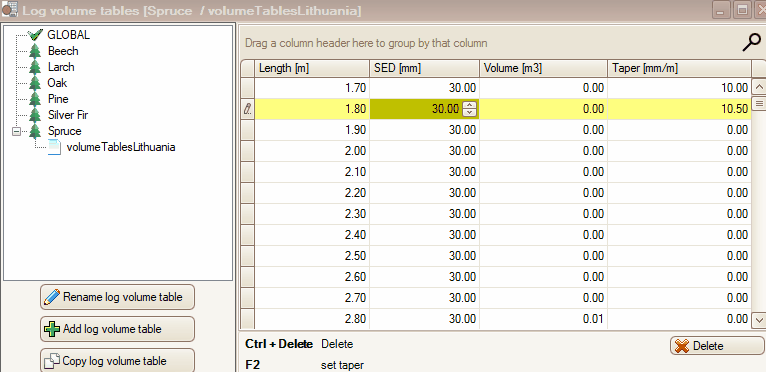This screenshot has height=372, width=766.
Task: Click the application icon in title bar
Action: [9, 10]
